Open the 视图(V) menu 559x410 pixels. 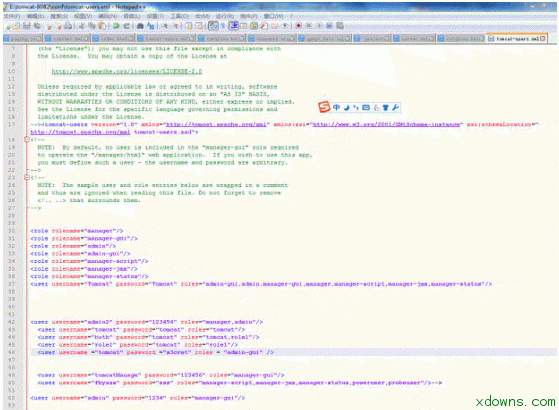[x=83, y=16]
